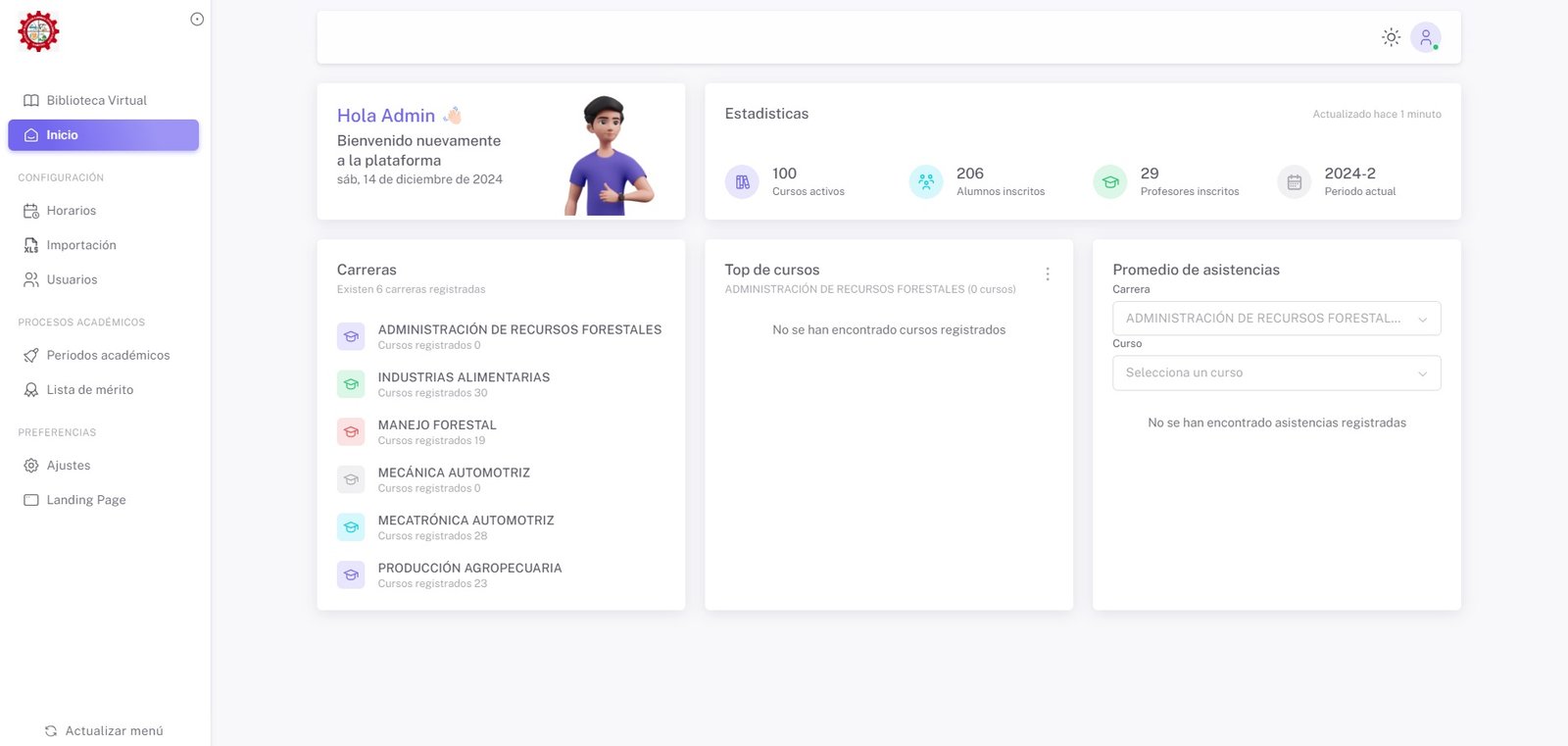
Task: Select MECATRÓNICA AUTOMOTRIZ career row
Action: pyautogui.click(x=500, y=527)
